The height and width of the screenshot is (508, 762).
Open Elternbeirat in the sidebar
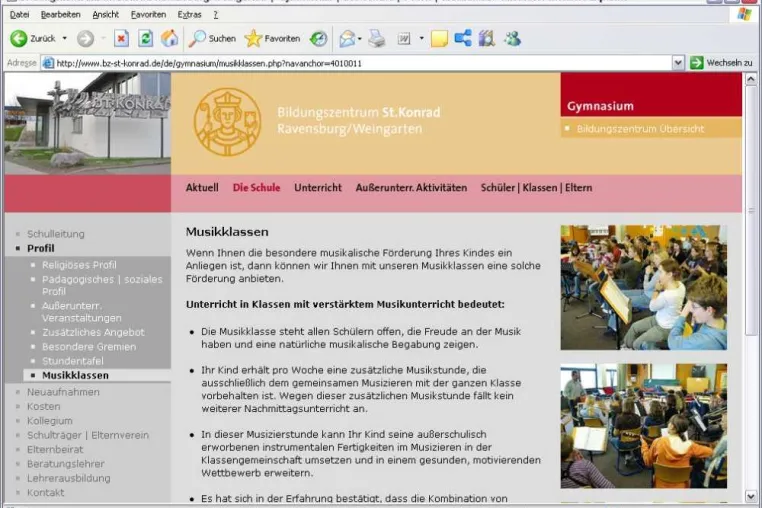pos(55,449)
